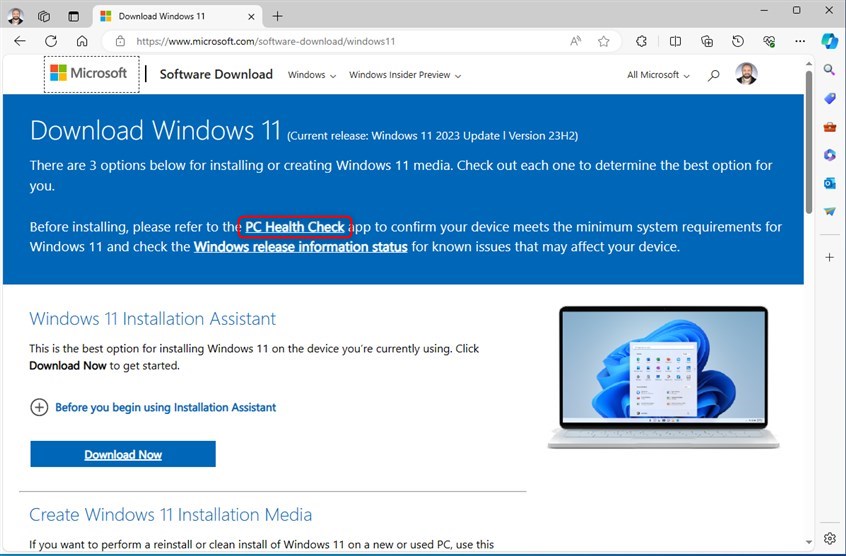Open Settings and more menu
Image resolution: width=846 pixels, height=556 pixels.
[x=800, y=41]
